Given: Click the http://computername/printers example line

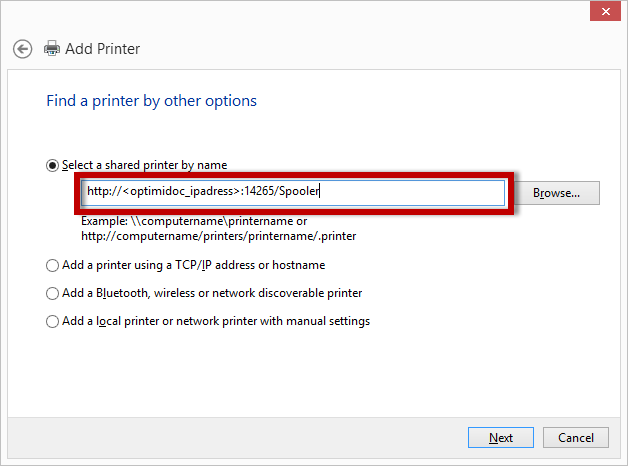Looking at the screenshot, I should click(218, 236).
